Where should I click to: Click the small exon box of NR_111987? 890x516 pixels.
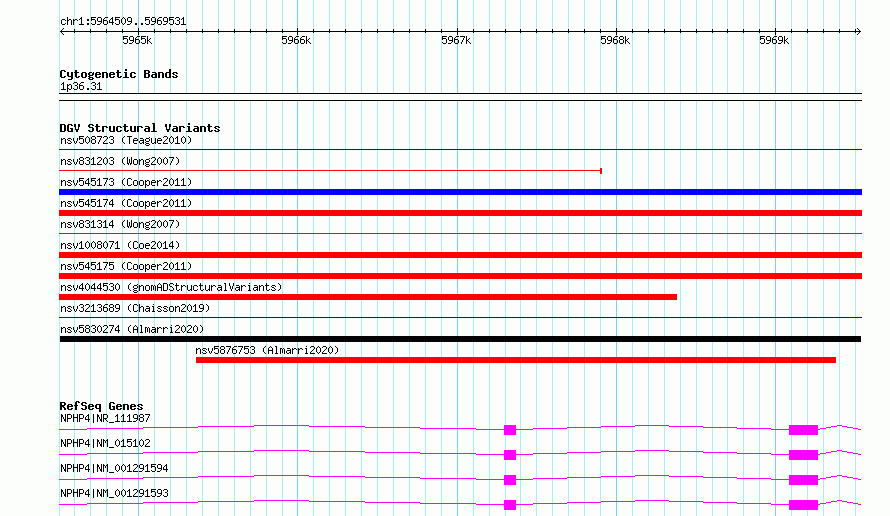pos(510,430)
